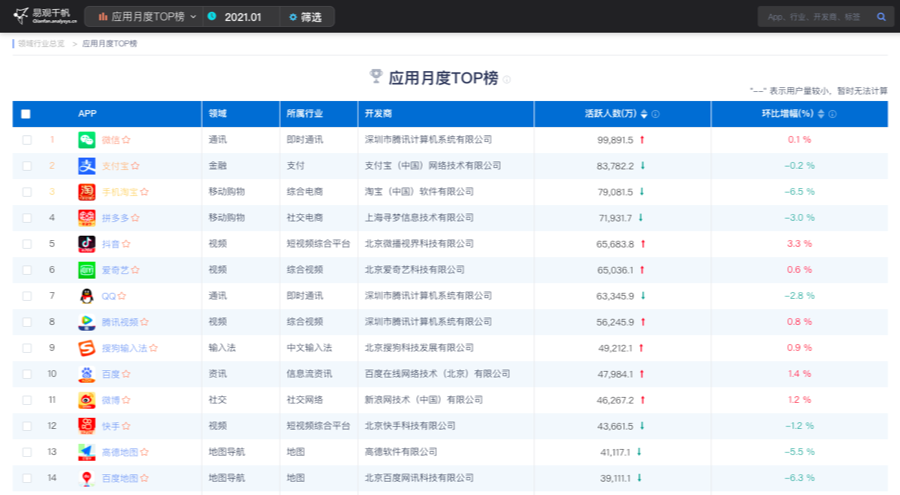This screenshot has width=900, height=495.
Task: Click the search magnifier icon
Action: [x=881, y=17]
